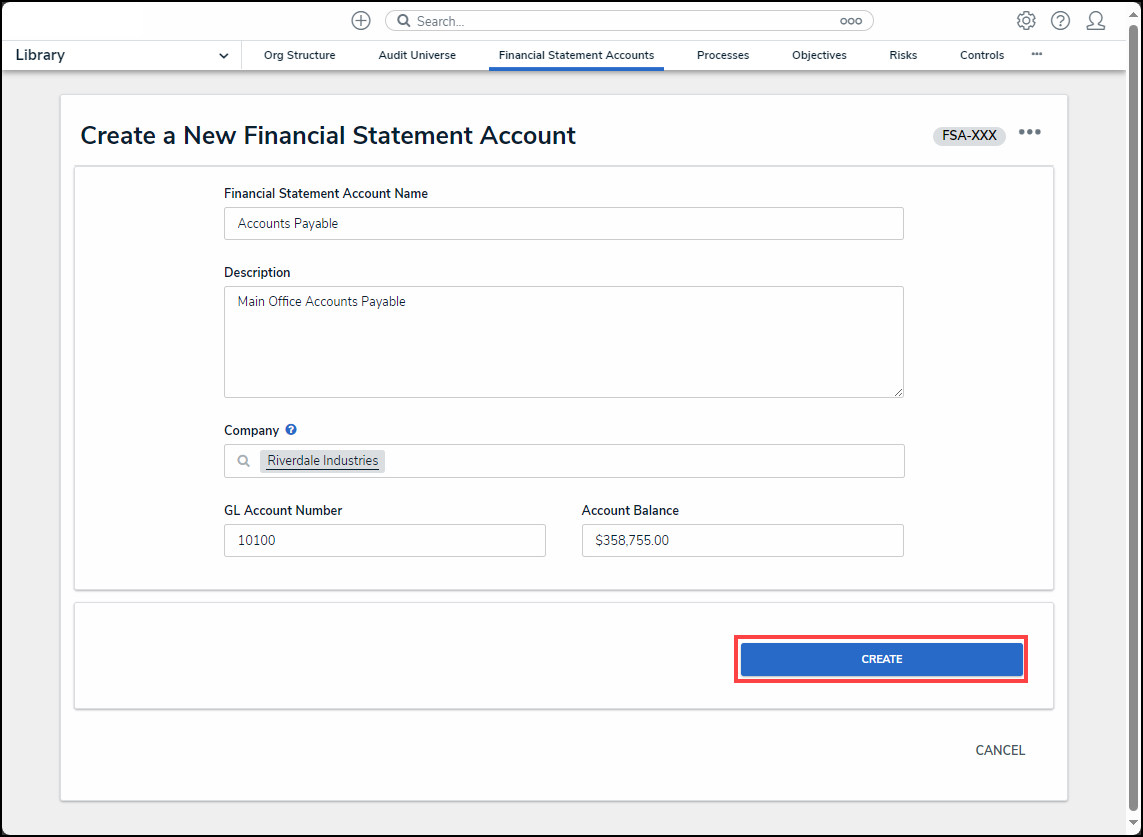Image resolution: width=1143 pixels, height=837 pixels.
Task: Click the magnifier in Company field
Action: coord(244,462)
